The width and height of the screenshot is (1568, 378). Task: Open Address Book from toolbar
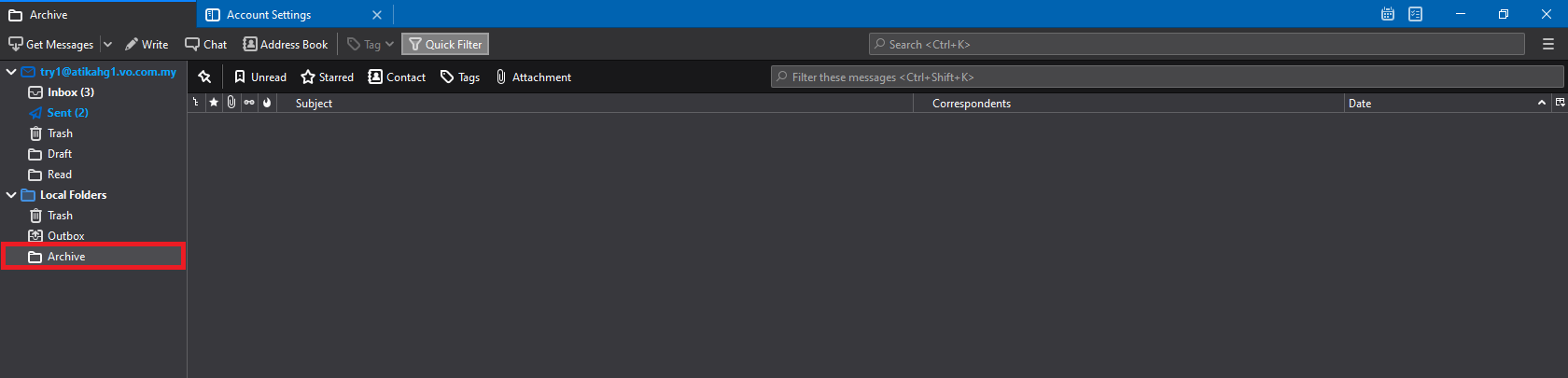coord(286,44)
